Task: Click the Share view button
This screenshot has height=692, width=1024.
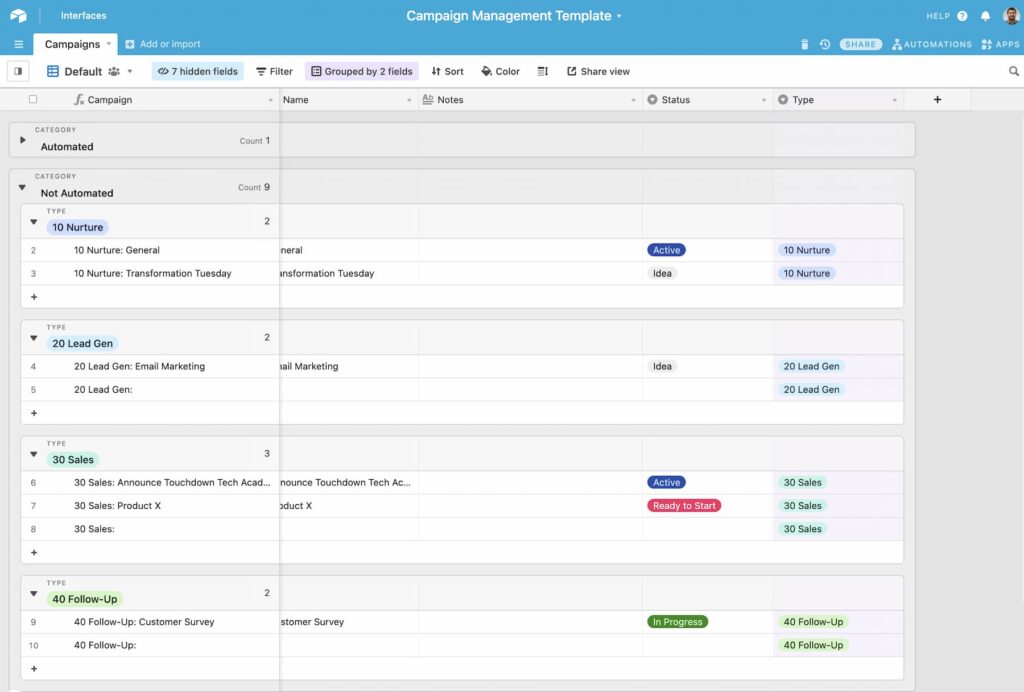Action: coord(597,71)
